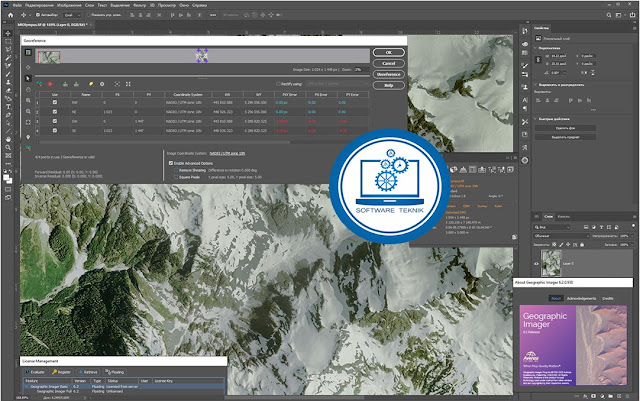Check the Square Pixels option
Viewport: 640px width, 401px height.
(176, 177)
